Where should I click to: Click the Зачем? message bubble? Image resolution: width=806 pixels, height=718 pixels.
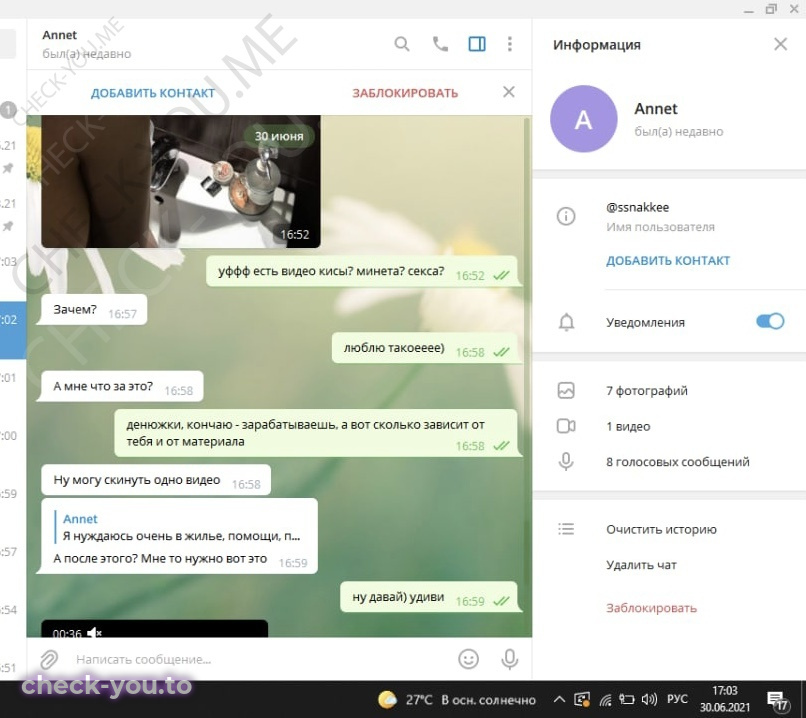click(92, 309)
